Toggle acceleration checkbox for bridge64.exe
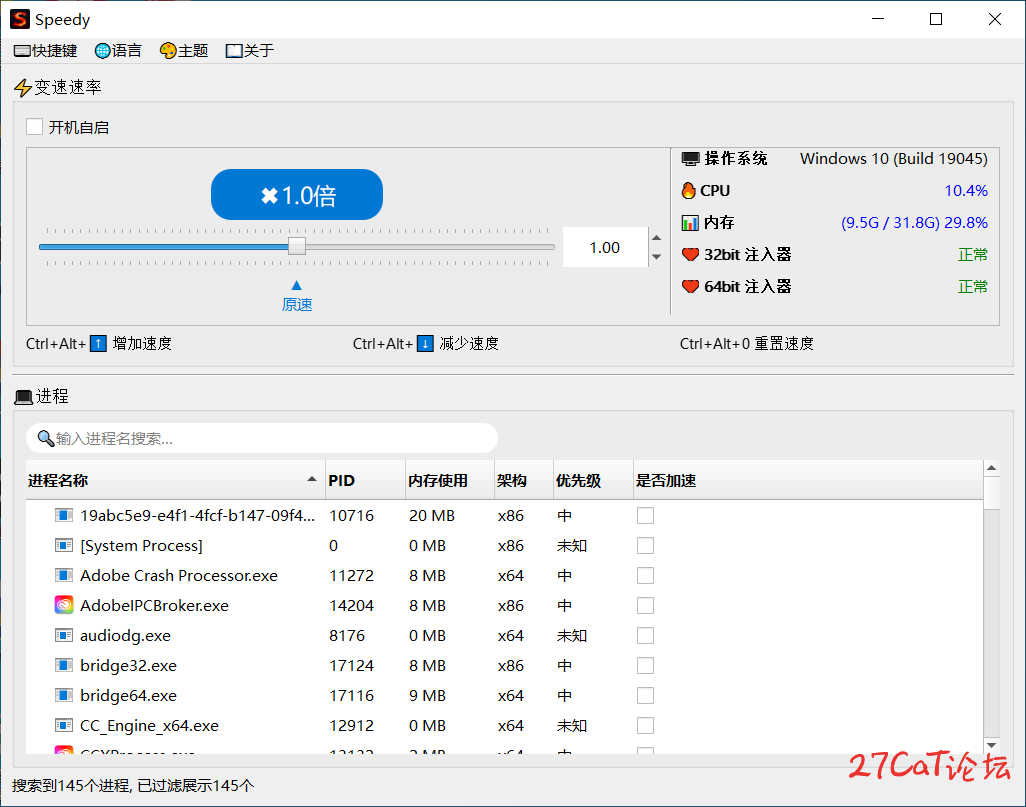This screenshot has width=1026, height=807. [x=645, y=695]
